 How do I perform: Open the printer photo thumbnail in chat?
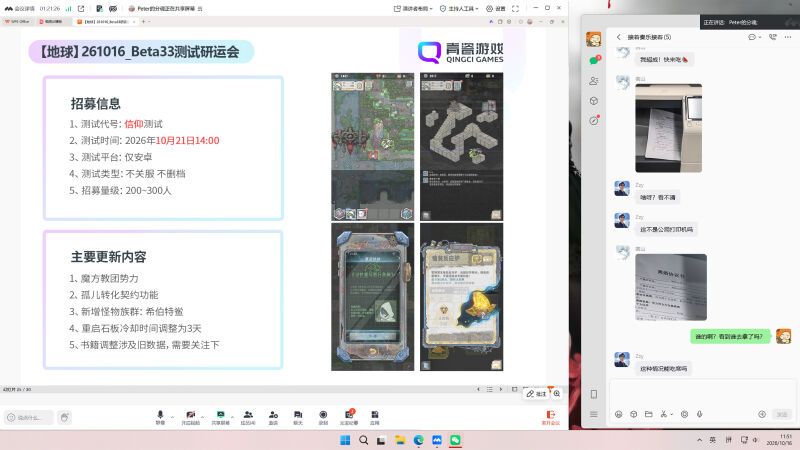(x=668, y=128)
